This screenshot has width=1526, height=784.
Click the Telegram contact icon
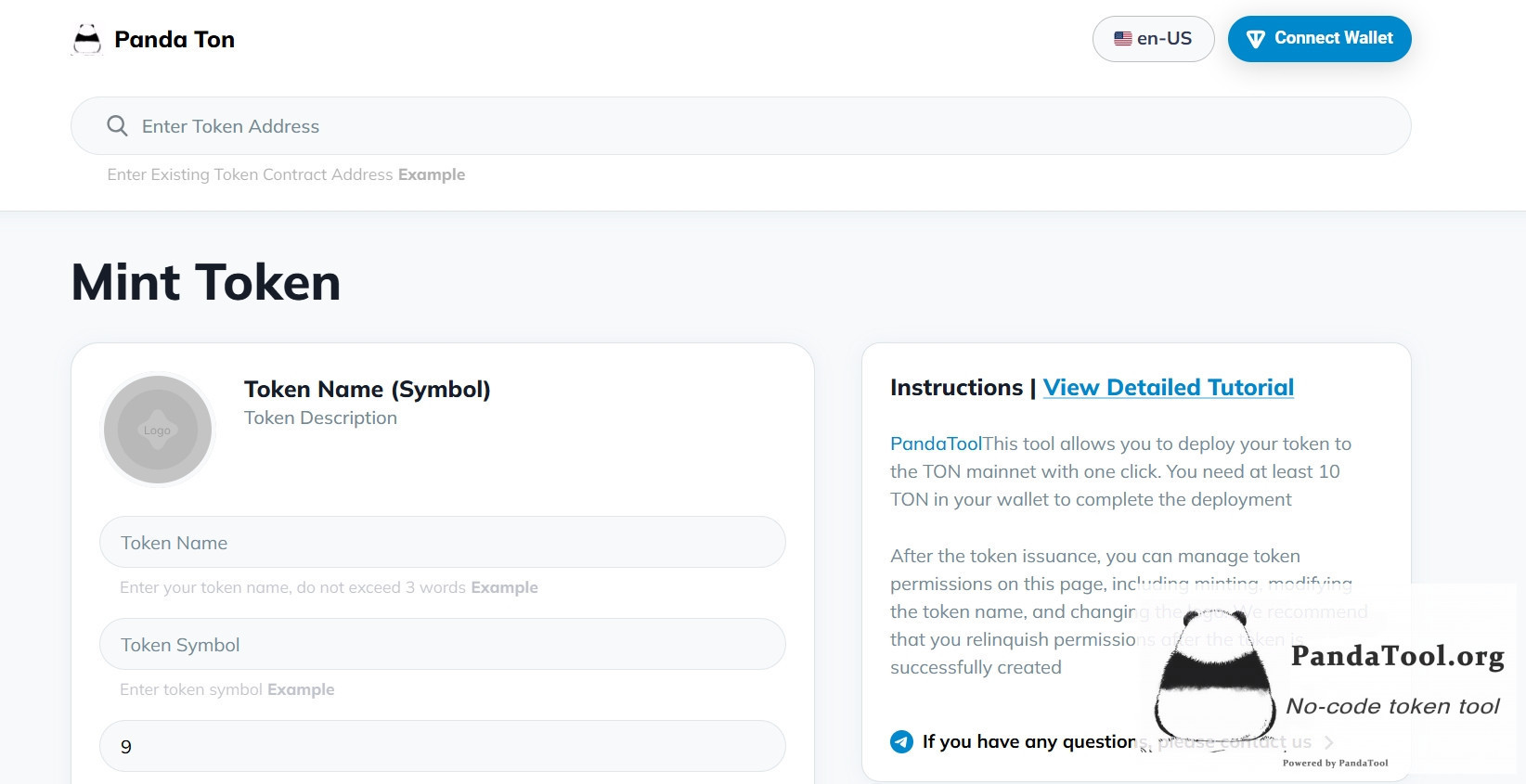901,741
